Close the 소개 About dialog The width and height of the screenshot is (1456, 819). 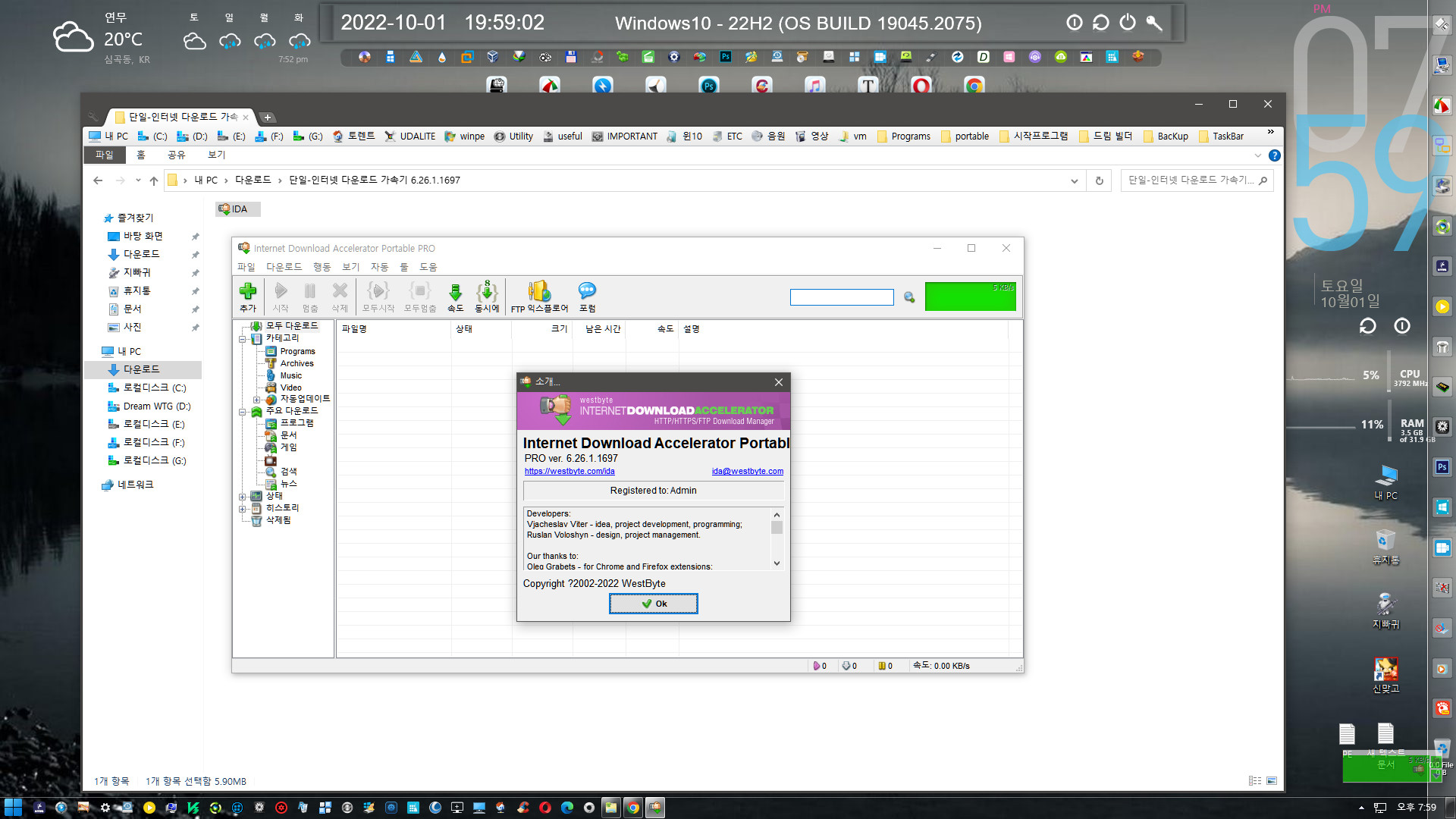click(778, 382)
